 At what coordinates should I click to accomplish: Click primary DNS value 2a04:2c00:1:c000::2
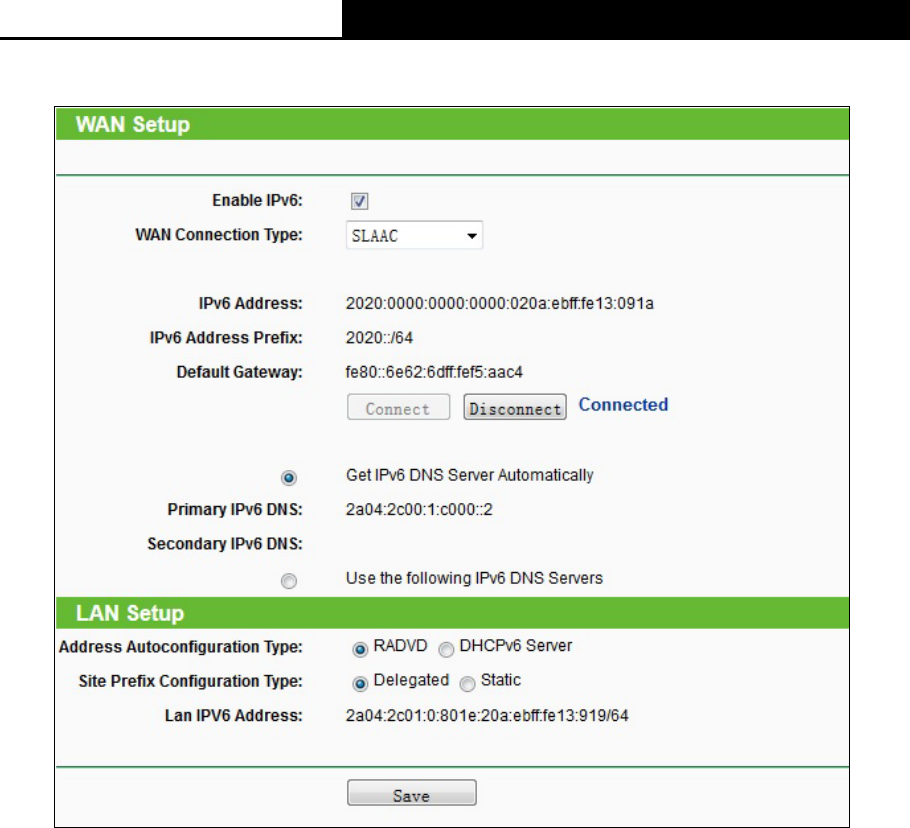click(x=419, y=509)
